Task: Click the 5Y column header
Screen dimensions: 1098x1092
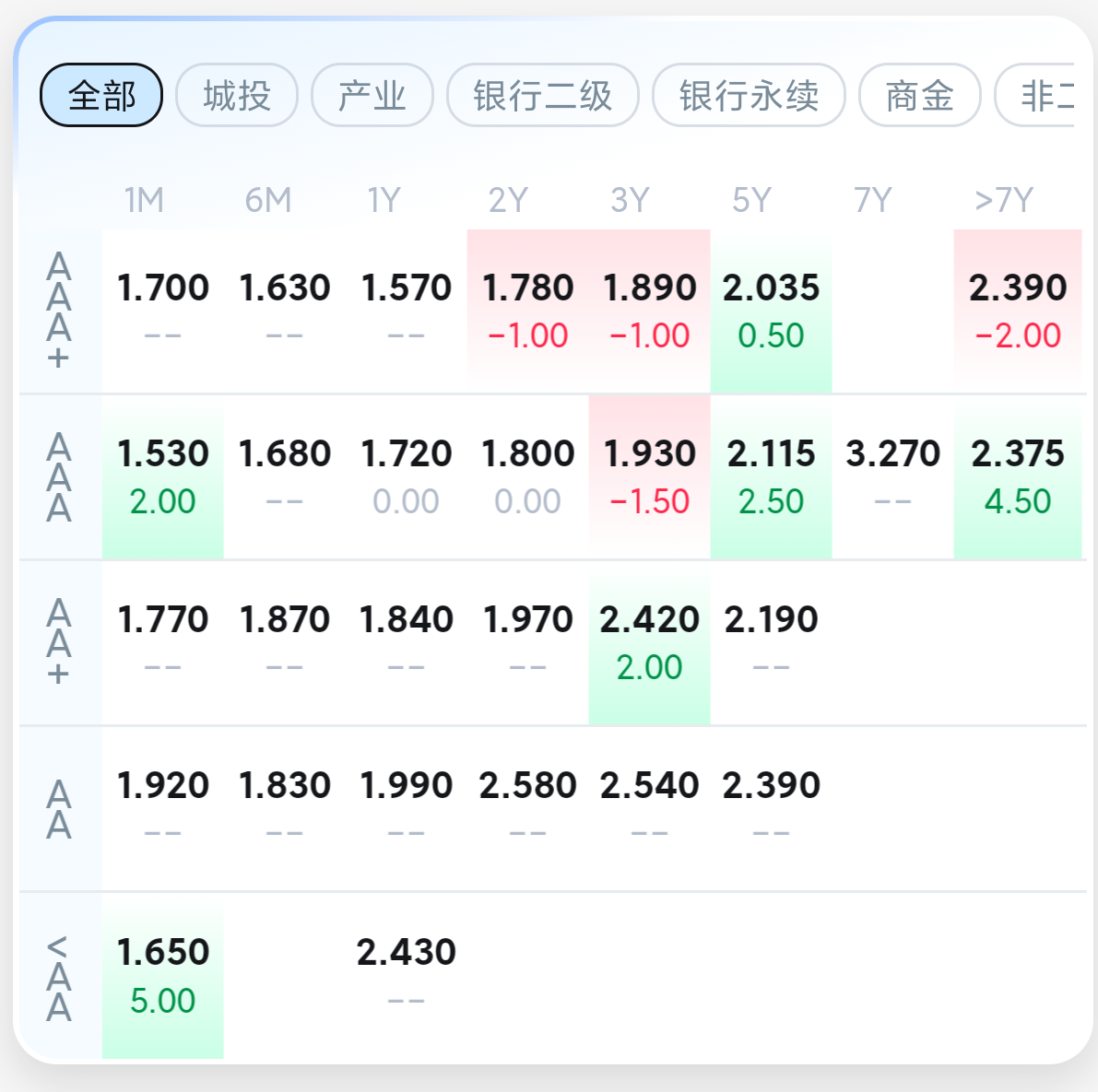Action: point(751,200)
